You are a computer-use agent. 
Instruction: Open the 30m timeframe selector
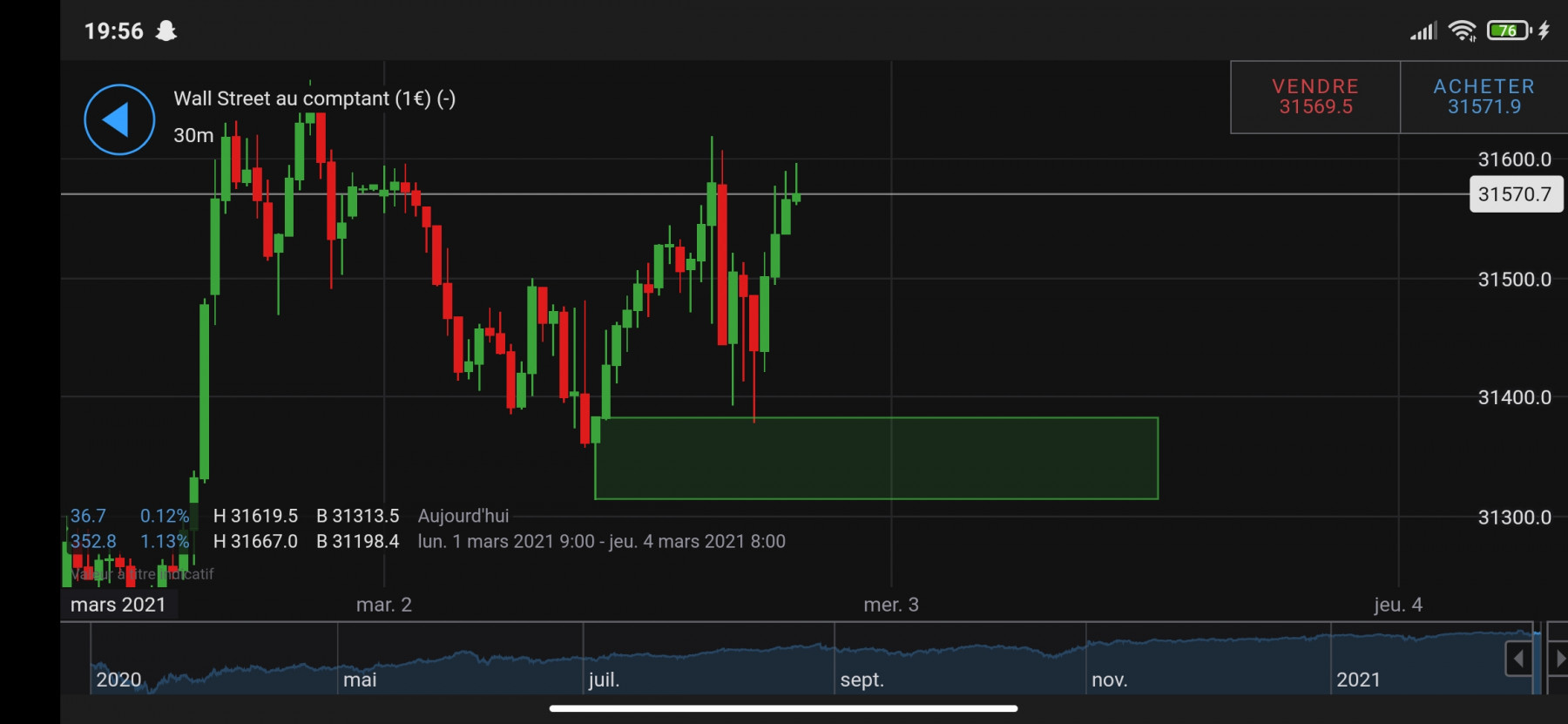[x=193, y=135]
